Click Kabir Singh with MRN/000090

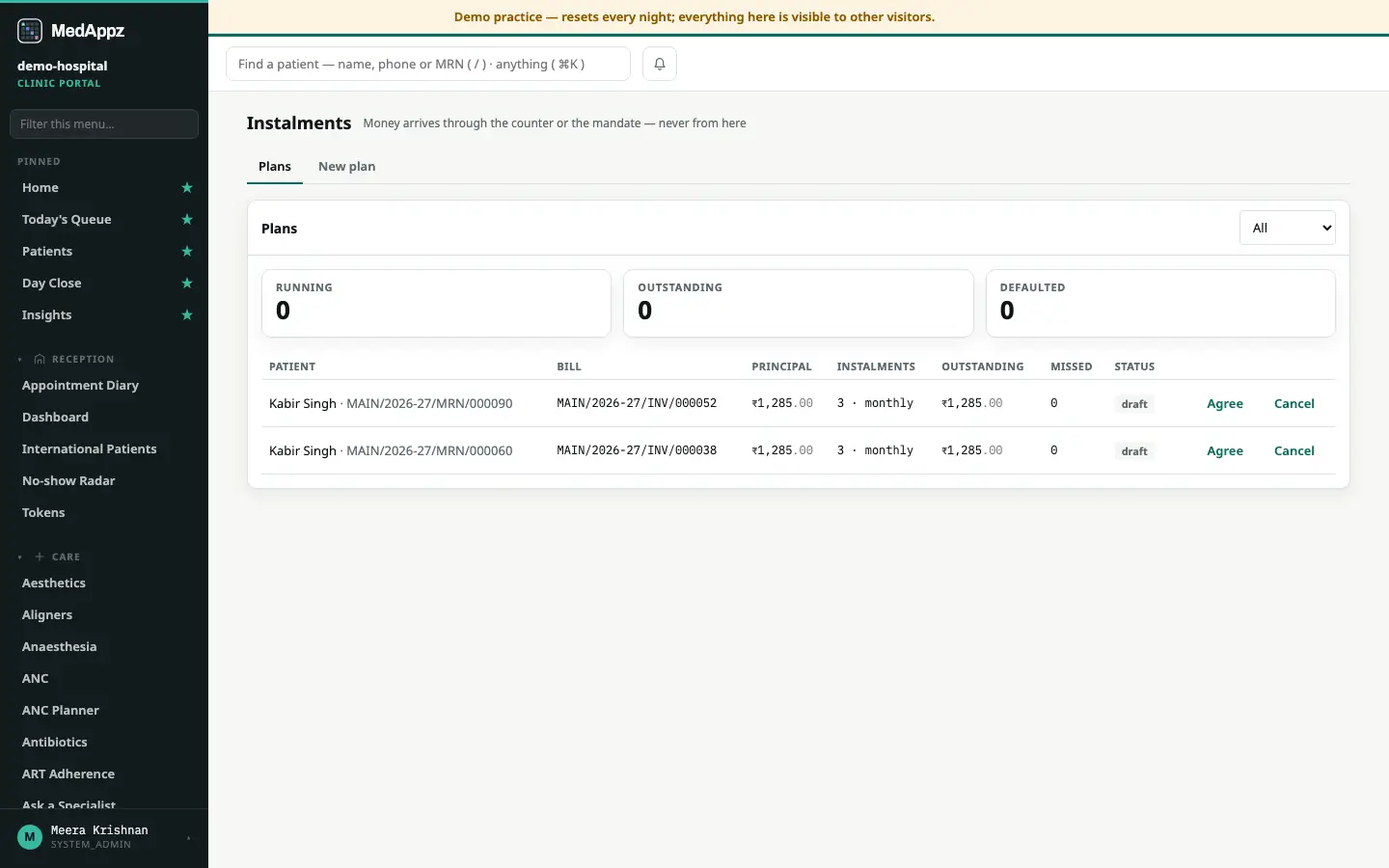click(x=391, y=404)
